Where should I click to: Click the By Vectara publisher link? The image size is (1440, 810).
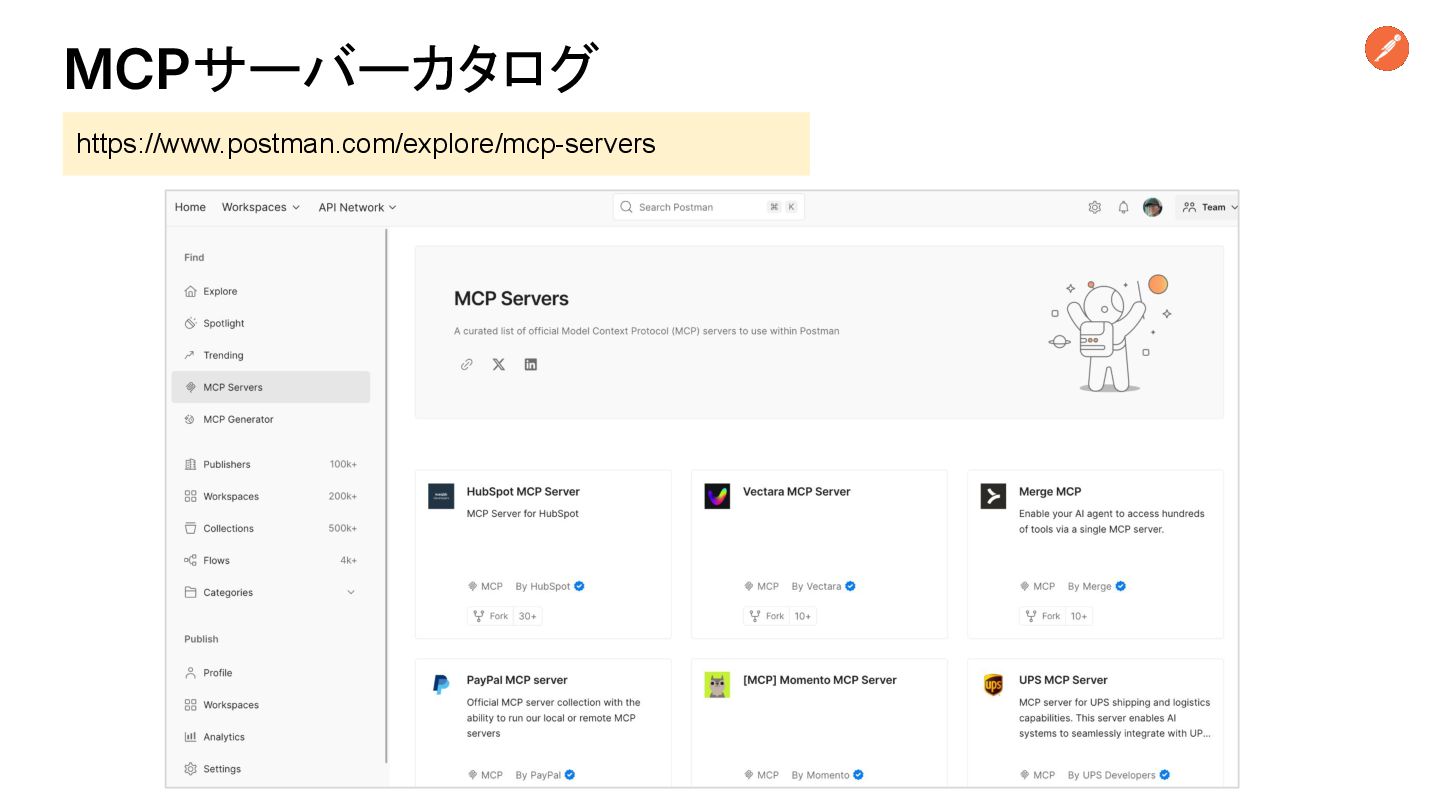tap(816, 586)
